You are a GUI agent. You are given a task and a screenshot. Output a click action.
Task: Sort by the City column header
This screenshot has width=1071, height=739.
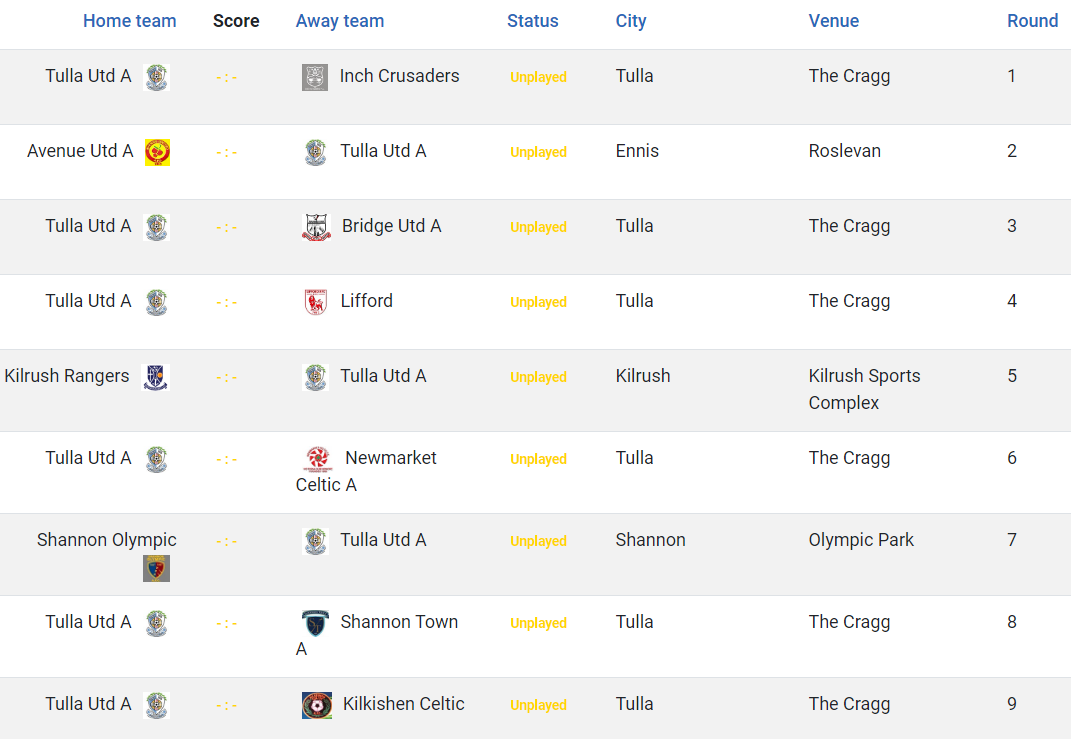click(630, 21)
